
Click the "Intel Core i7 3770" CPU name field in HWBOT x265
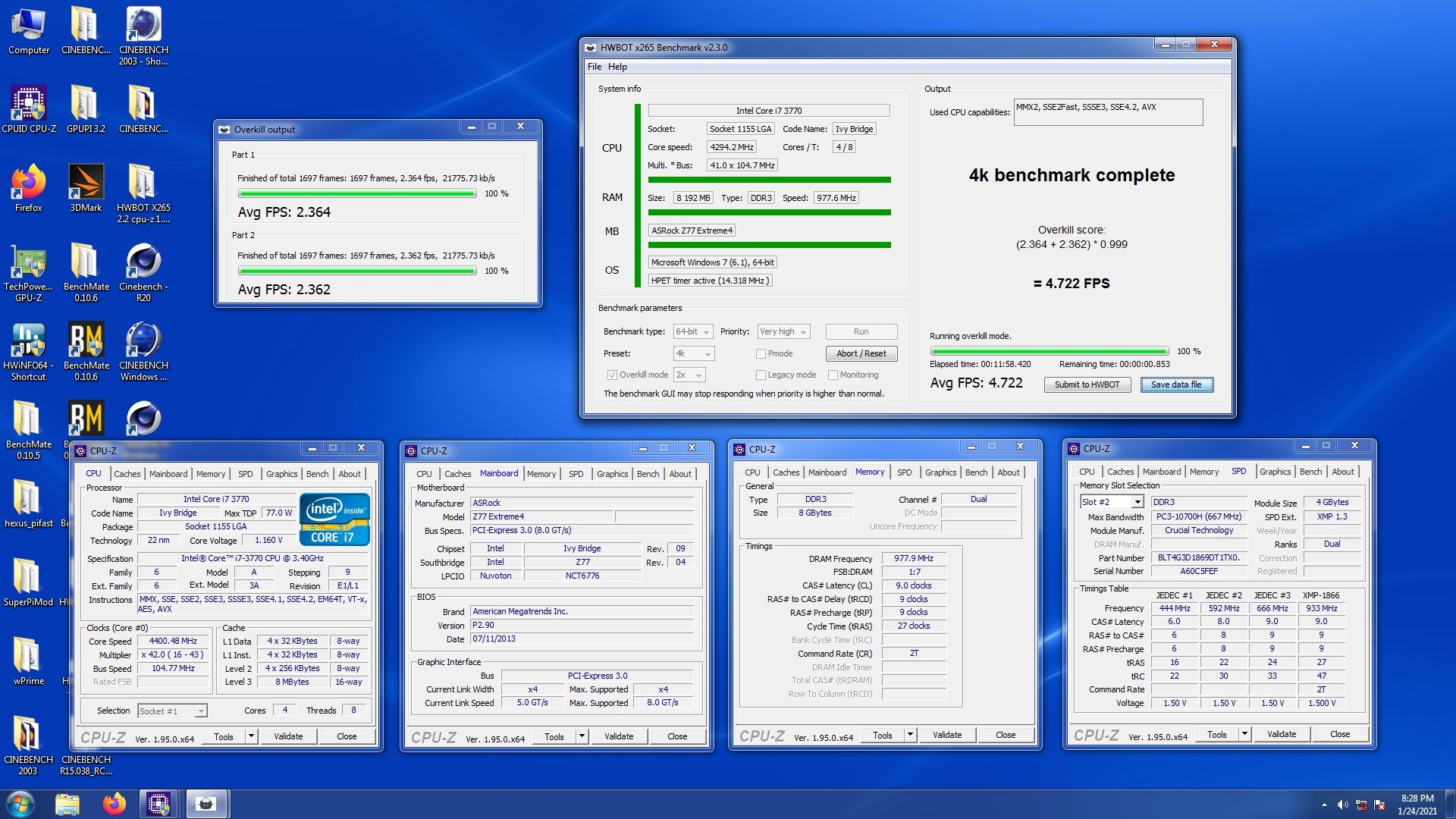tap(768, 111)
